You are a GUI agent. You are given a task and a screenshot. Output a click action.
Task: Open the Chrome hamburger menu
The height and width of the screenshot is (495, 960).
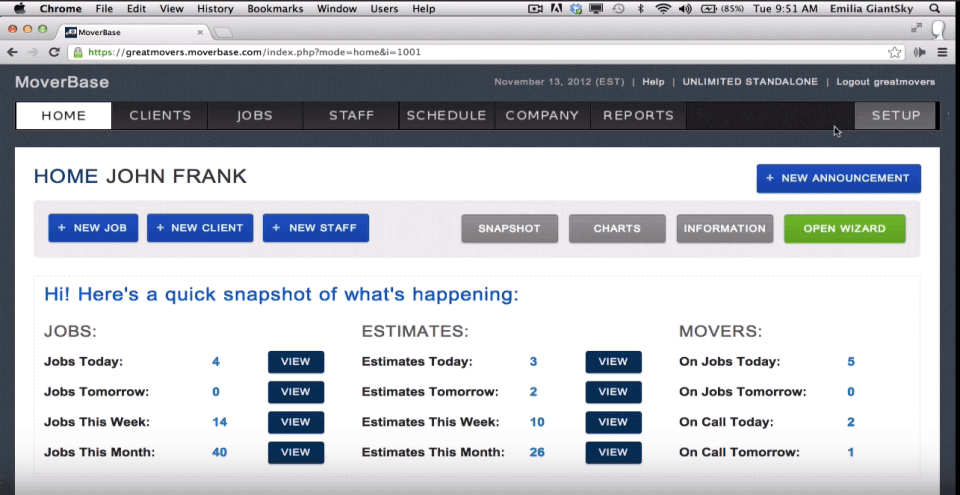point(942,52)
